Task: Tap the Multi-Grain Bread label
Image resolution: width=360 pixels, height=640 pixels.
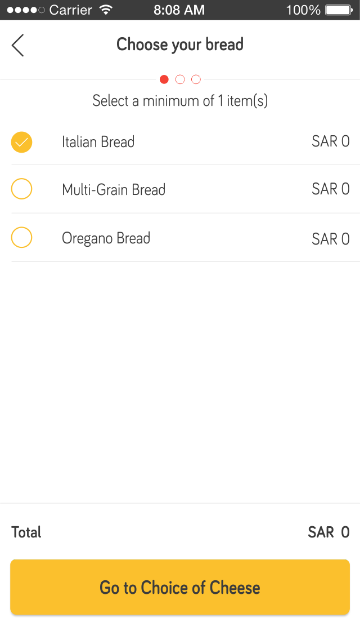Action: [x=113, y=189]
